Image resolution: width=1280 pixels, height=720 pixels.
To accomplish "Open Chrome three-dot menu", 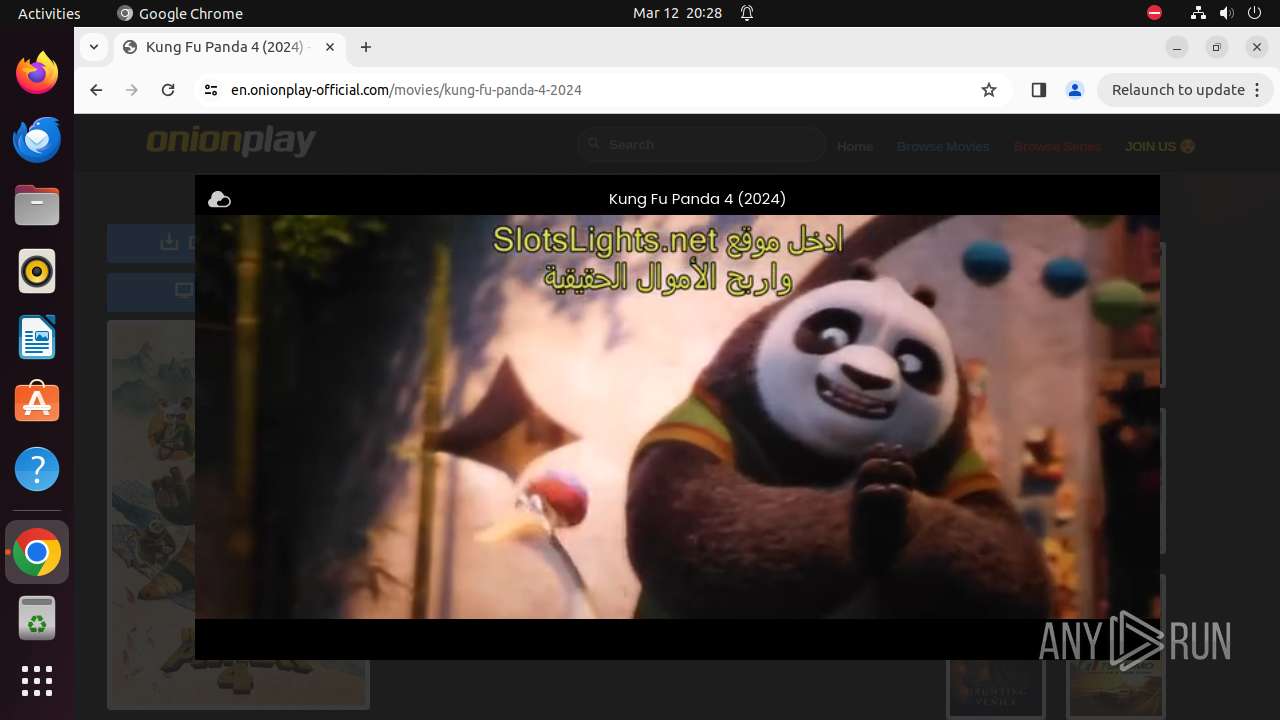I will [x=1258, y=90].
